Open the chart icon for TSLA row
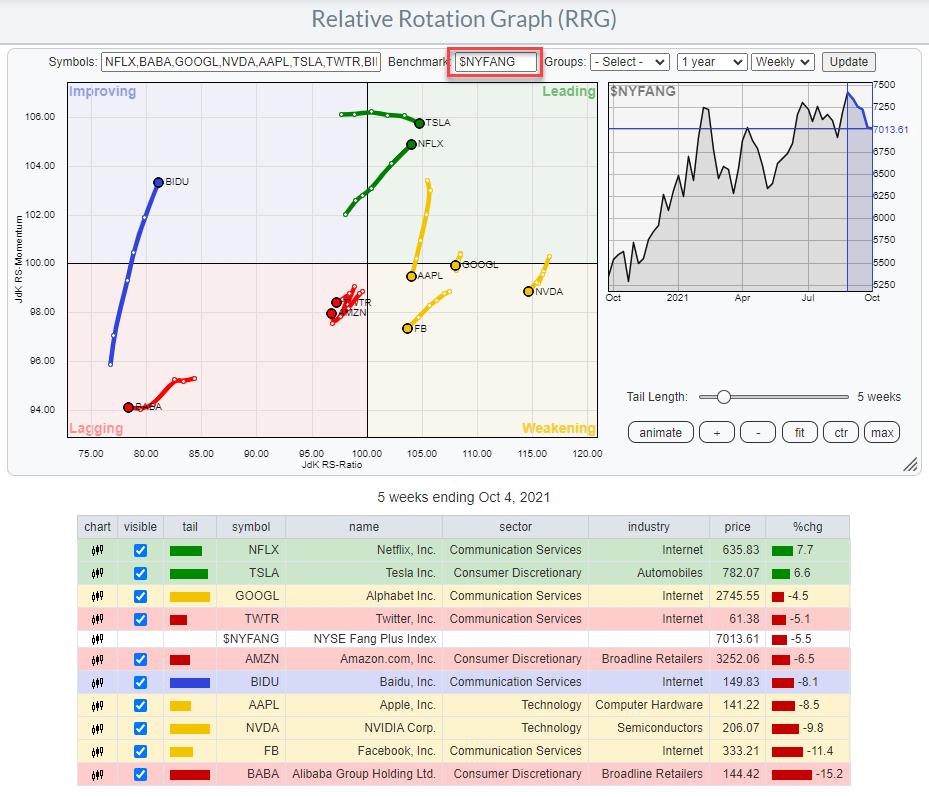 [x=97, y=573]
